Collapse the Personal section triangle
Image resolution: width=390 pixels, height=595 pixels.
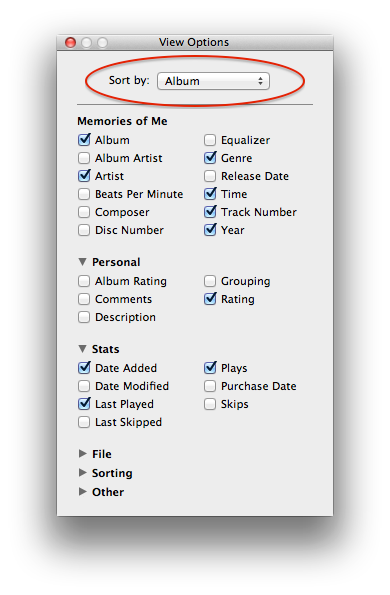click(x=82, y=262)
